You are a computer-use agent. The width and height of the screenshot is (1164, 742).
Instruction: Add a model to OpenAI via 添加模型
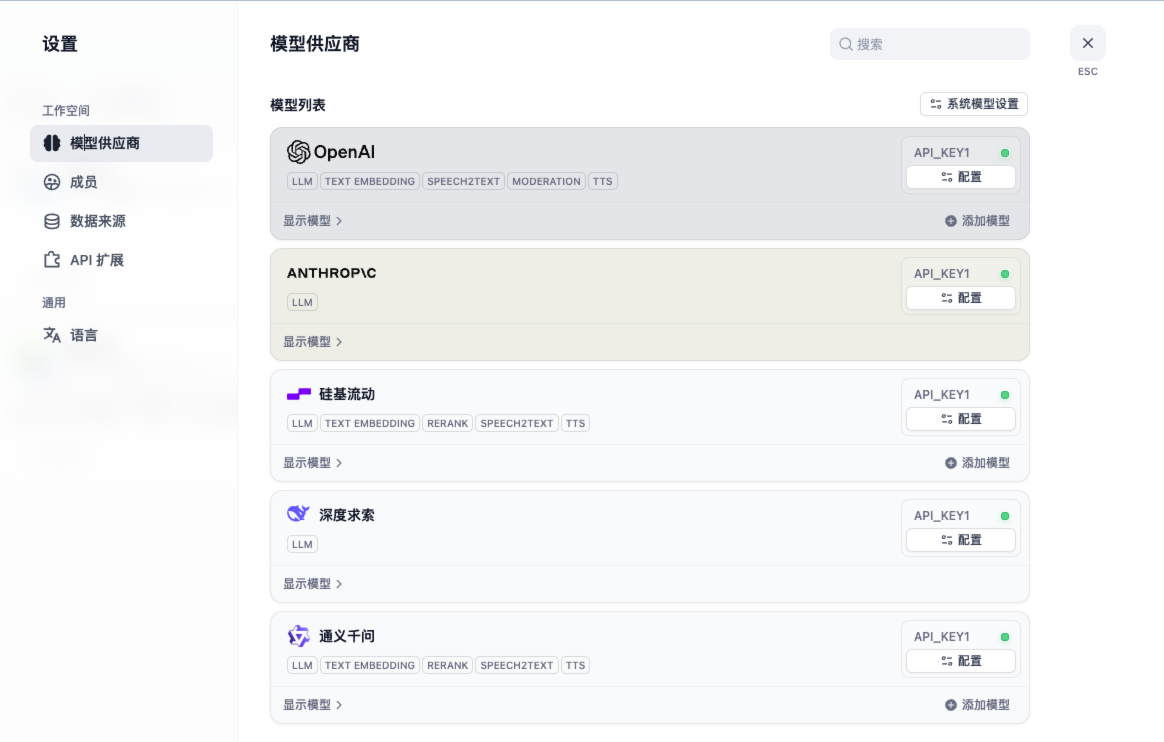977,221
